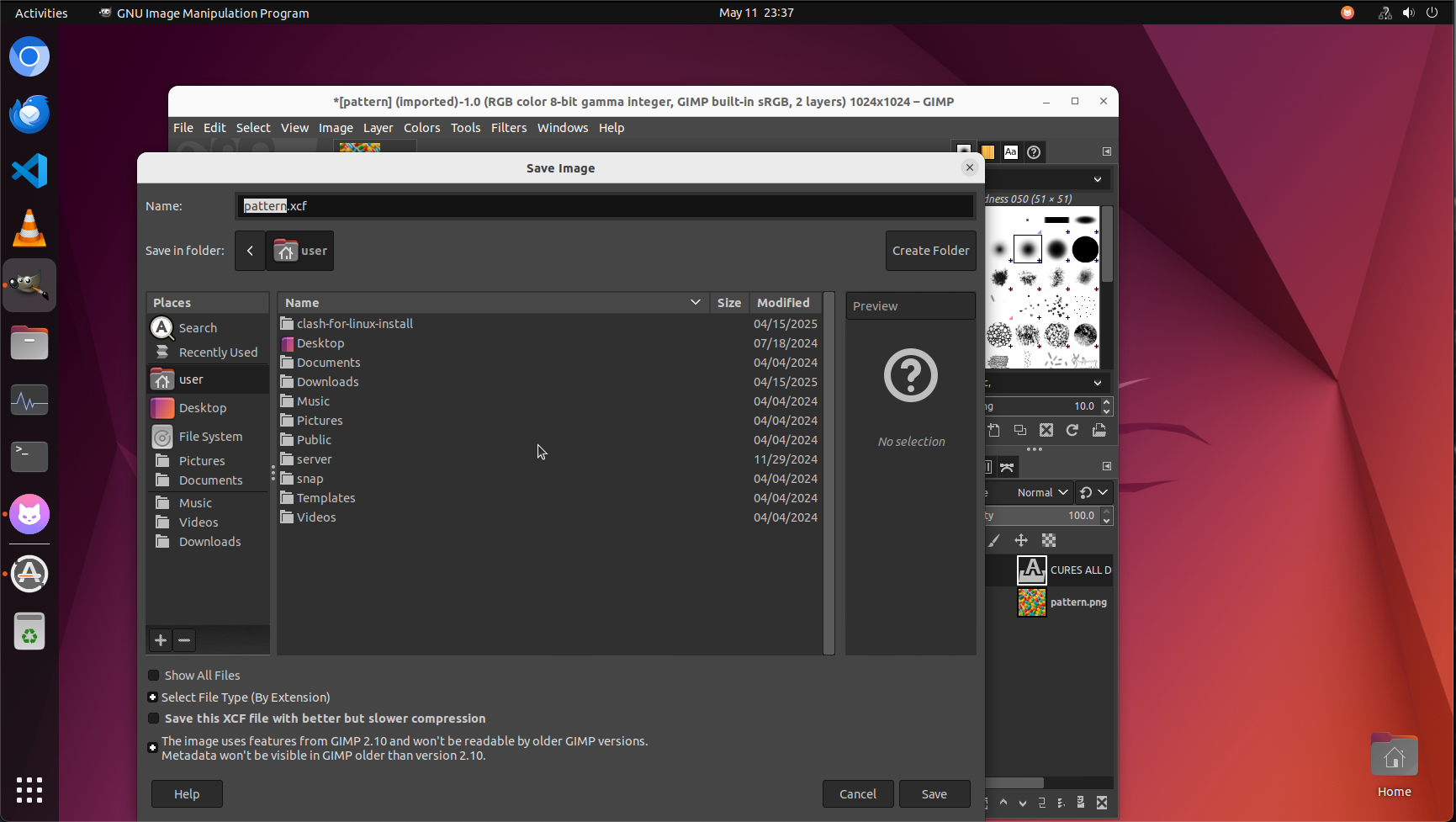Open the Trash from the dock
The height and width of the screenshot is (822, 1456).
click(29, 631)
